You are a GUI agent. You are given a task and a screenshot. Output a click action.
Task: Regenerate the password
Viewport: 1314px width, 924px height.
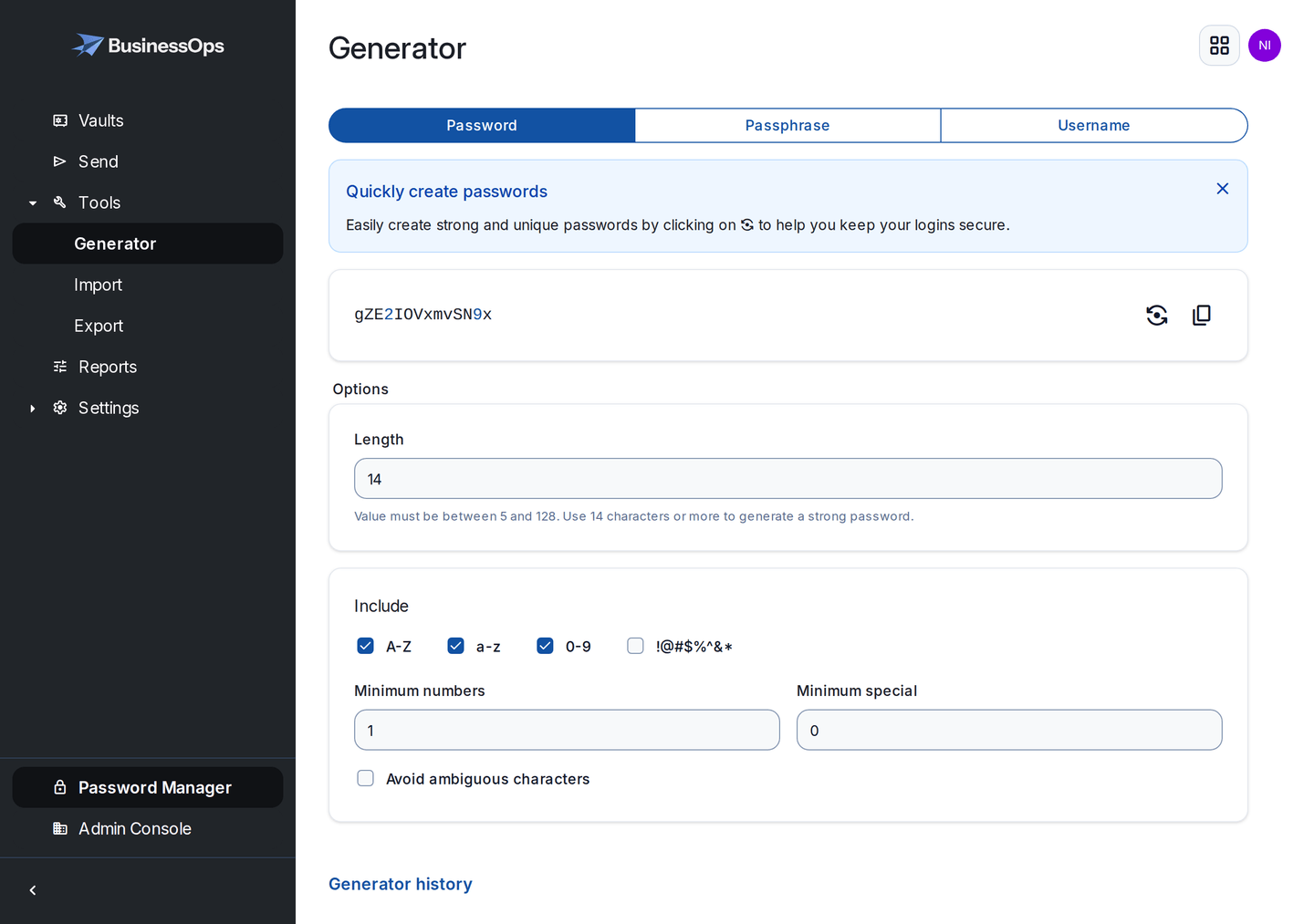click(1157, 315)
